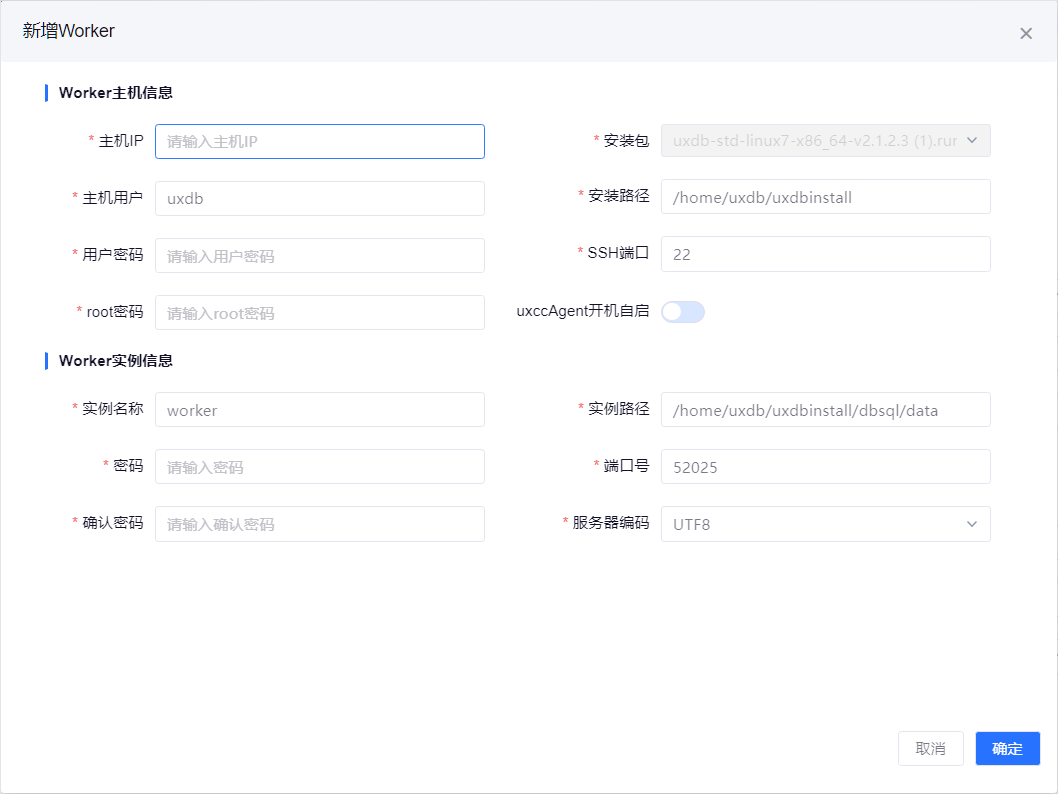Edit the 安装路径 text field

tap(825, 197)
